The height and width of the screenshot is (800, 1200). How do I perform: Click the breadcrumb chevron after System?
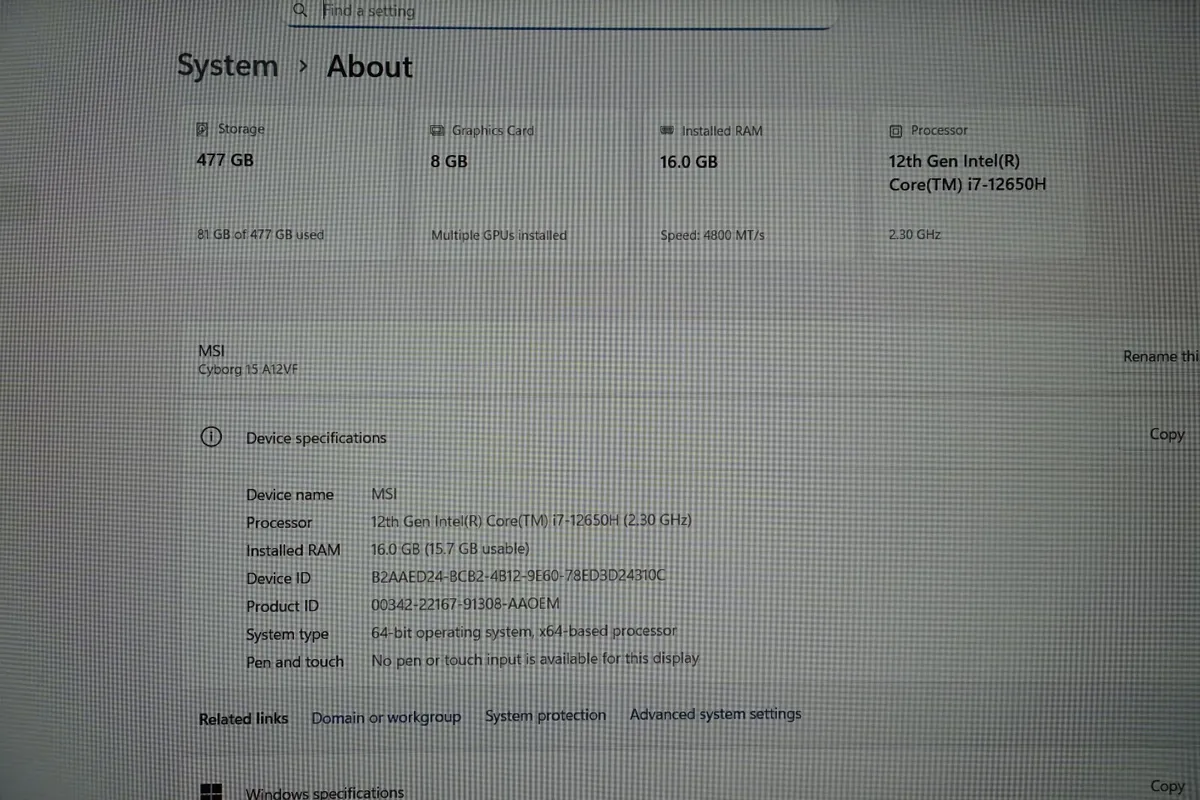tap(303, 67)
